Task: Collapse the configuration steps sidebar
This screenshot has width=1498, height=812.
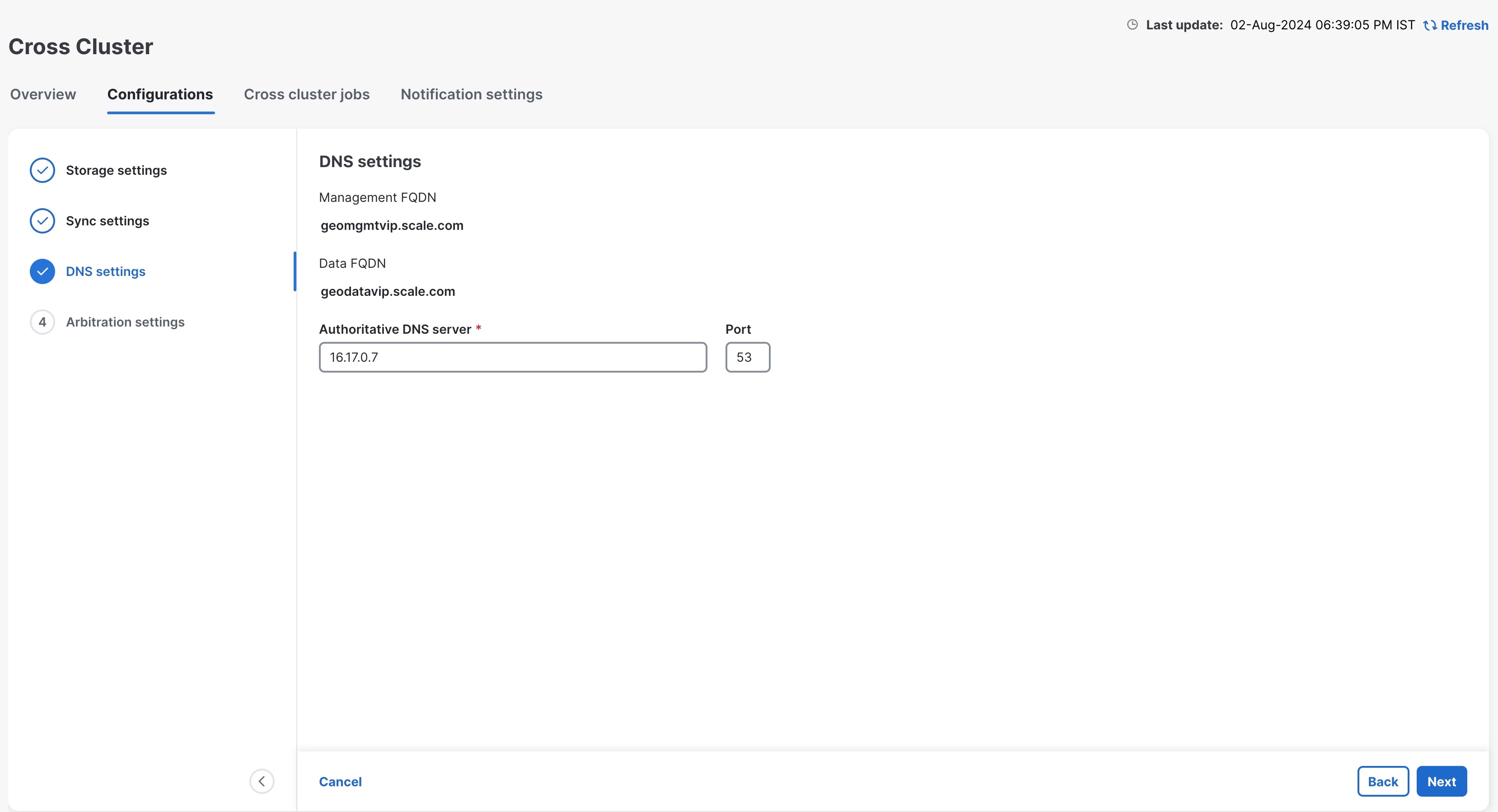Action: pyautogui.click(x=262, y=781)
